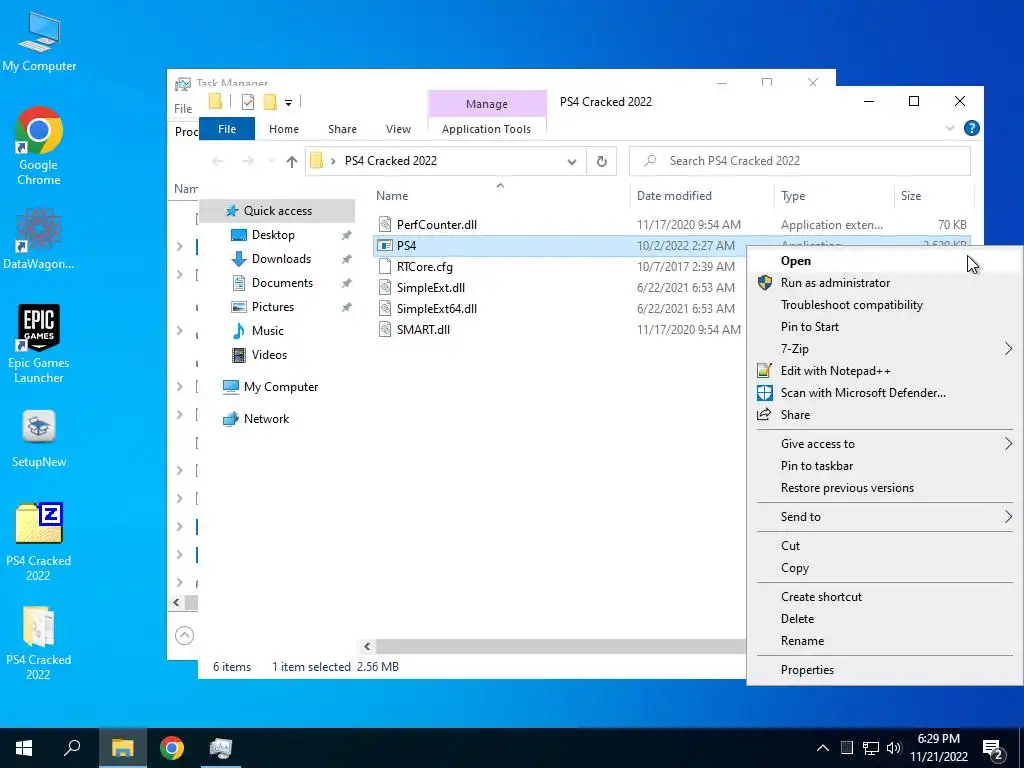Click the Refresh button in address bar
This screenshot has width=1024, height=768.
(x=601, y=161)
